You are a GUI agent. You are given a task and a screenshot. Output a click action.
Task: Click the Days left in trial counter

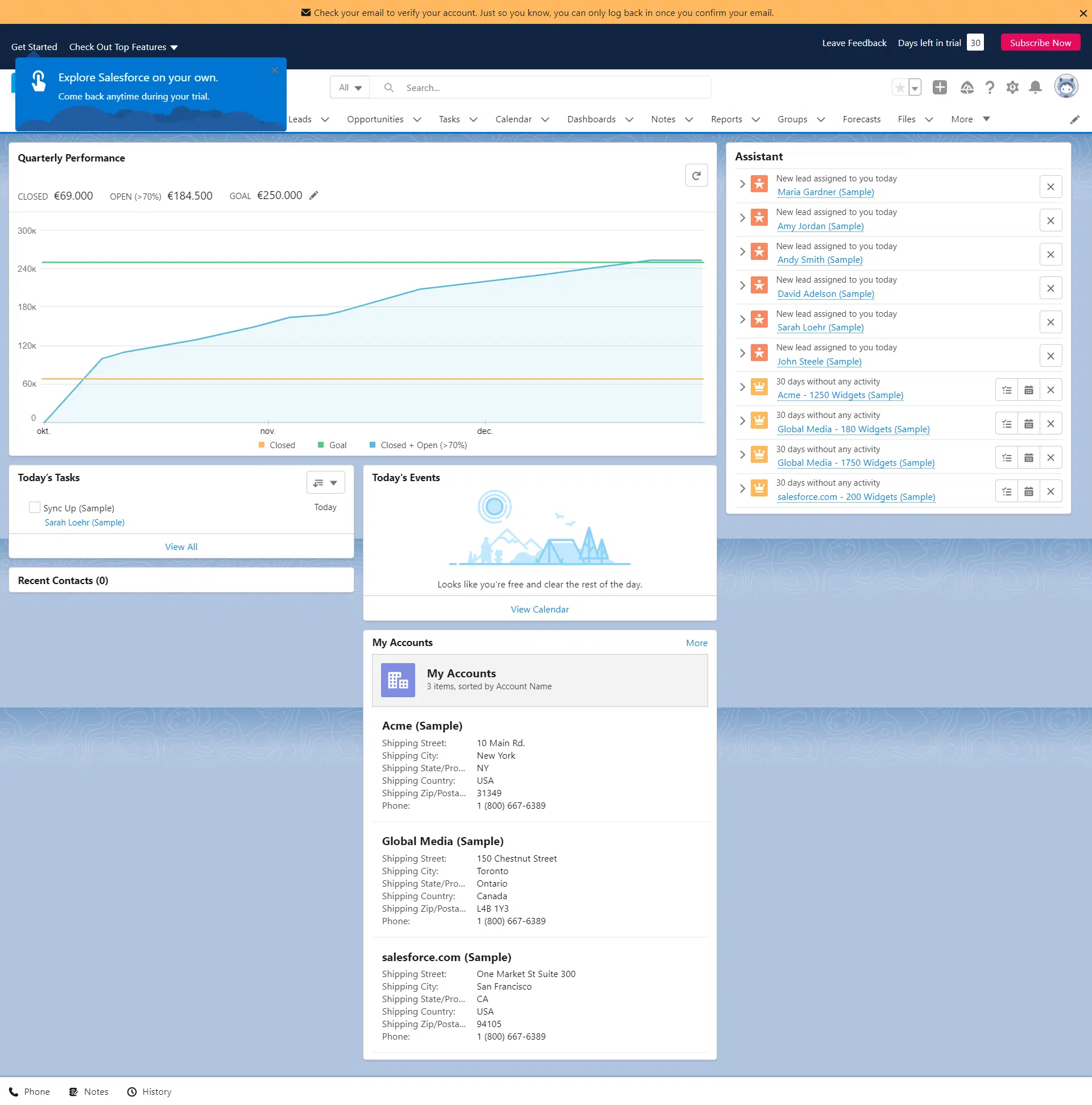point(975,43)
